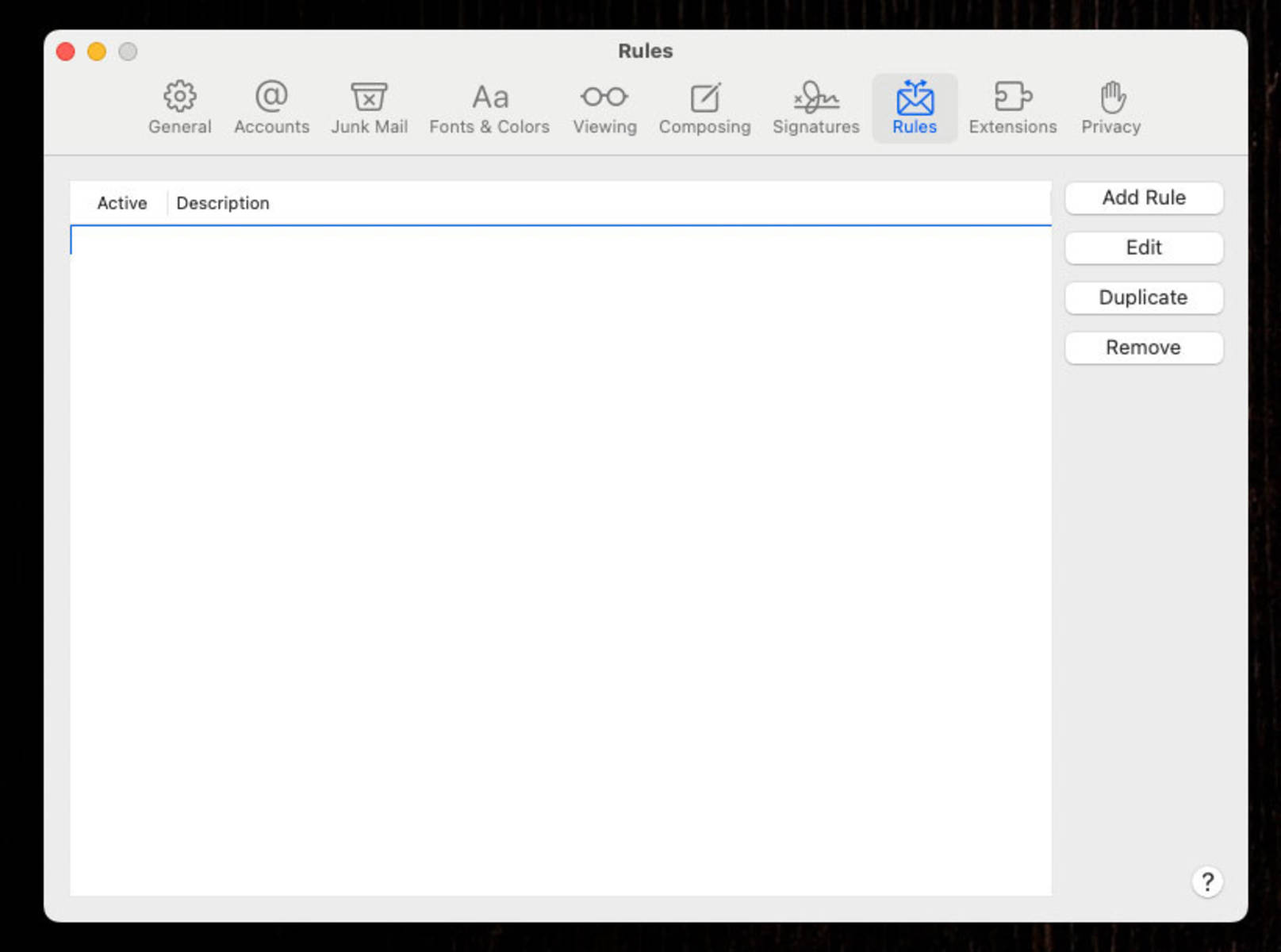Open the Accounts @ icon pane
The height and width of the screenshot is (952, 1281).
tap(271, 108)
